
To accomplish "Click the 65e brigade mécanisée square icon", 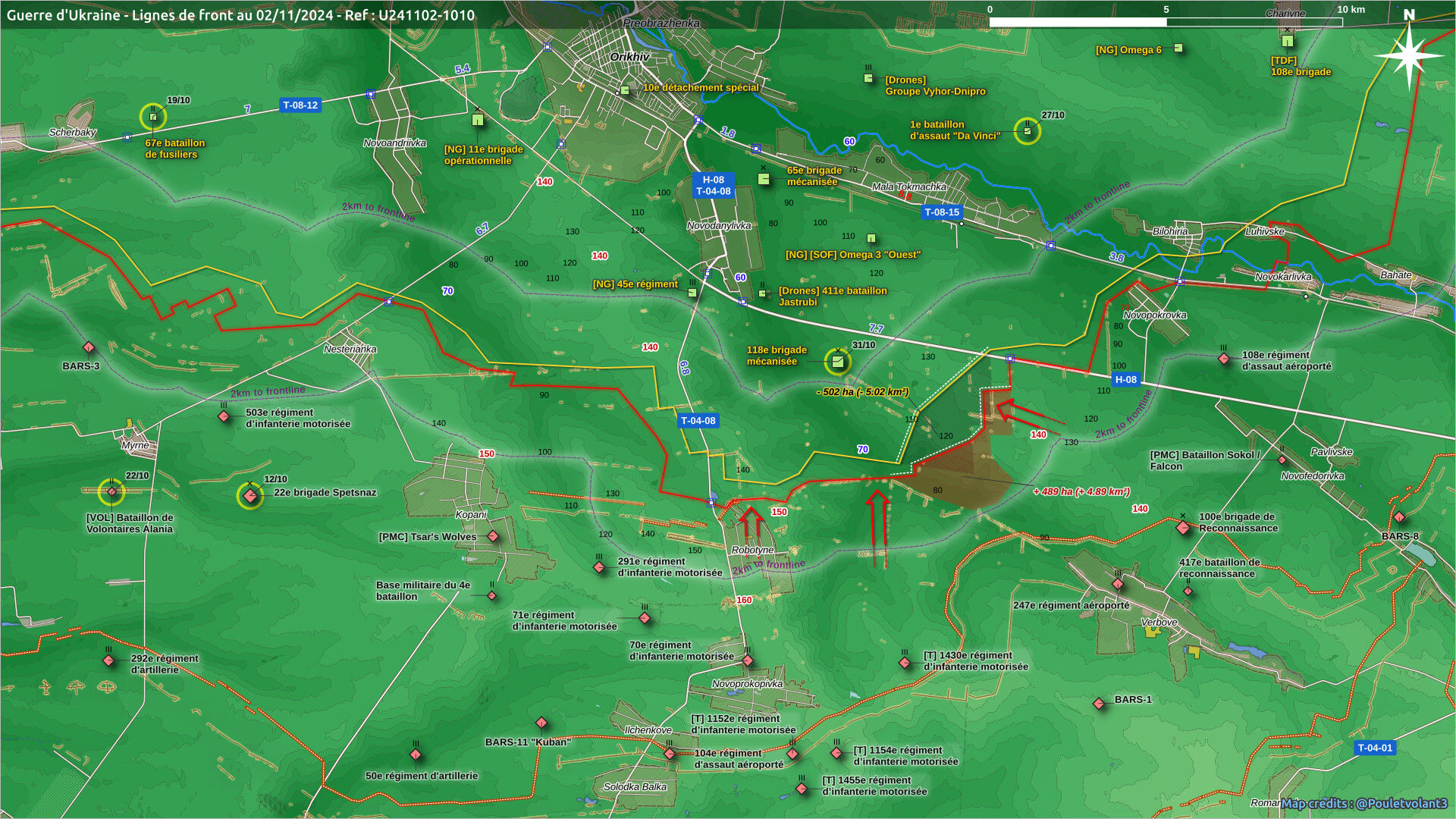I will (764, 179).
